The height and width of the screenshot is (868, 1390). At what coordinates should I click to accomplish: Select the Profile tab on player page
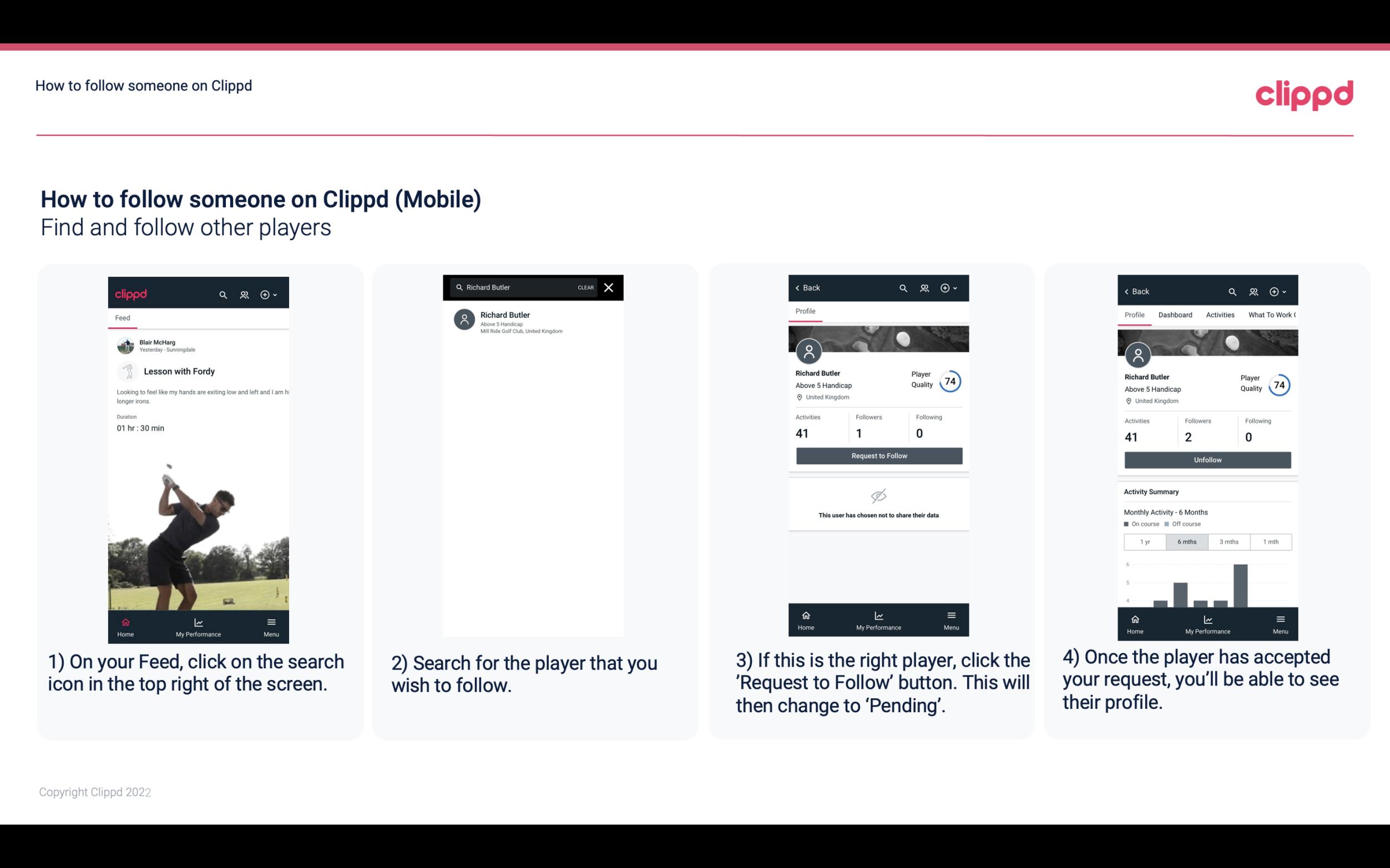(807, 311)
